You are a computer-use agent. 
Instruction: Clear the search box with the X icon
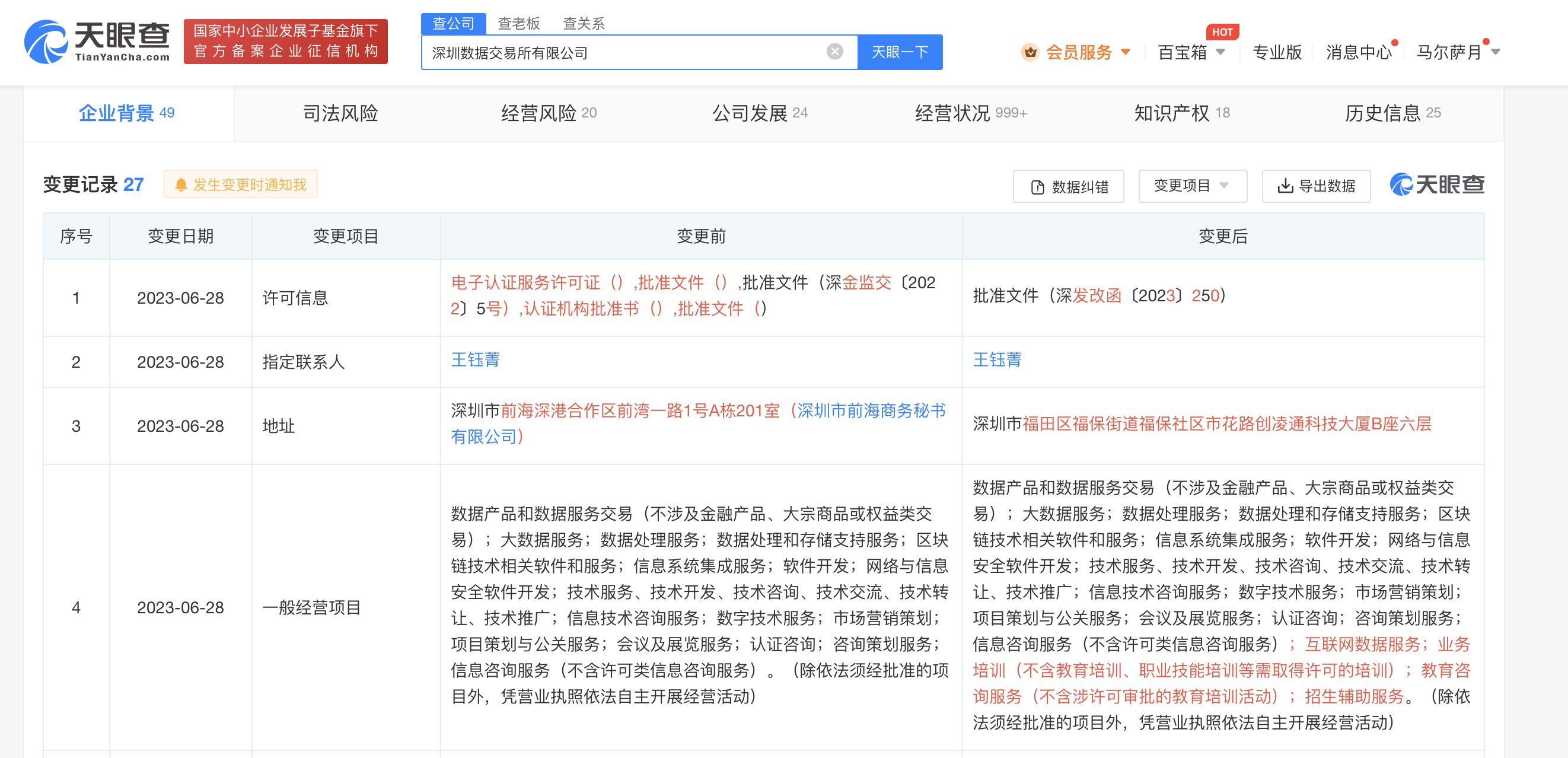[834, 52]
